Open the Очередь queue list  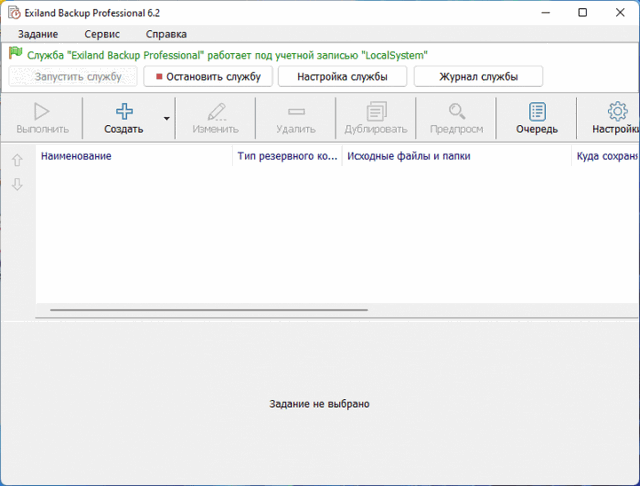click(x=537, y=111)
